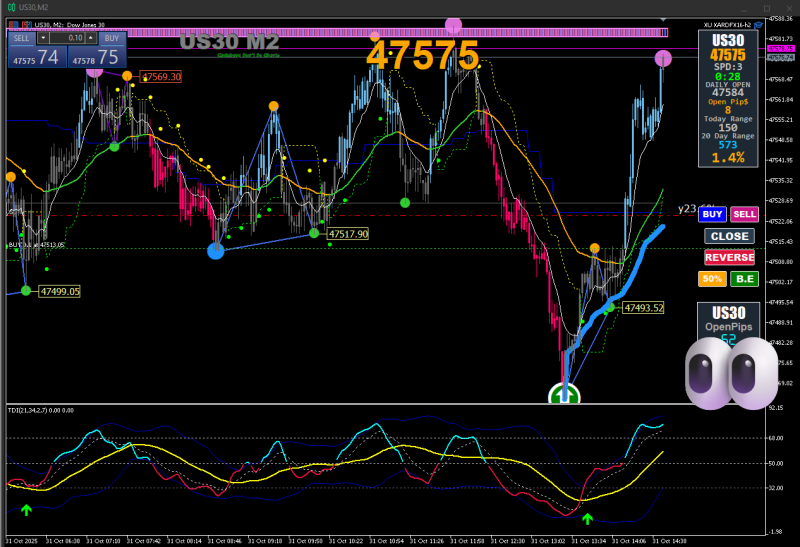
Task: Click the blue BUY button on the right panel
Action: [712, 214]
